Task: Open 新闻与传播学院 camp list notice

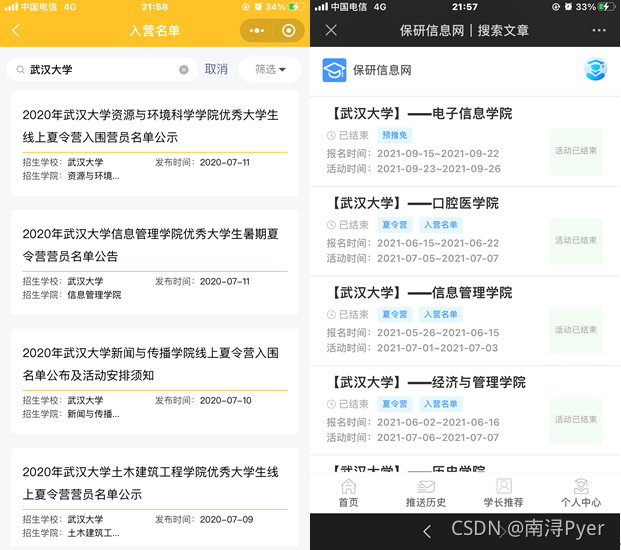Action: (x=155, y=381)
